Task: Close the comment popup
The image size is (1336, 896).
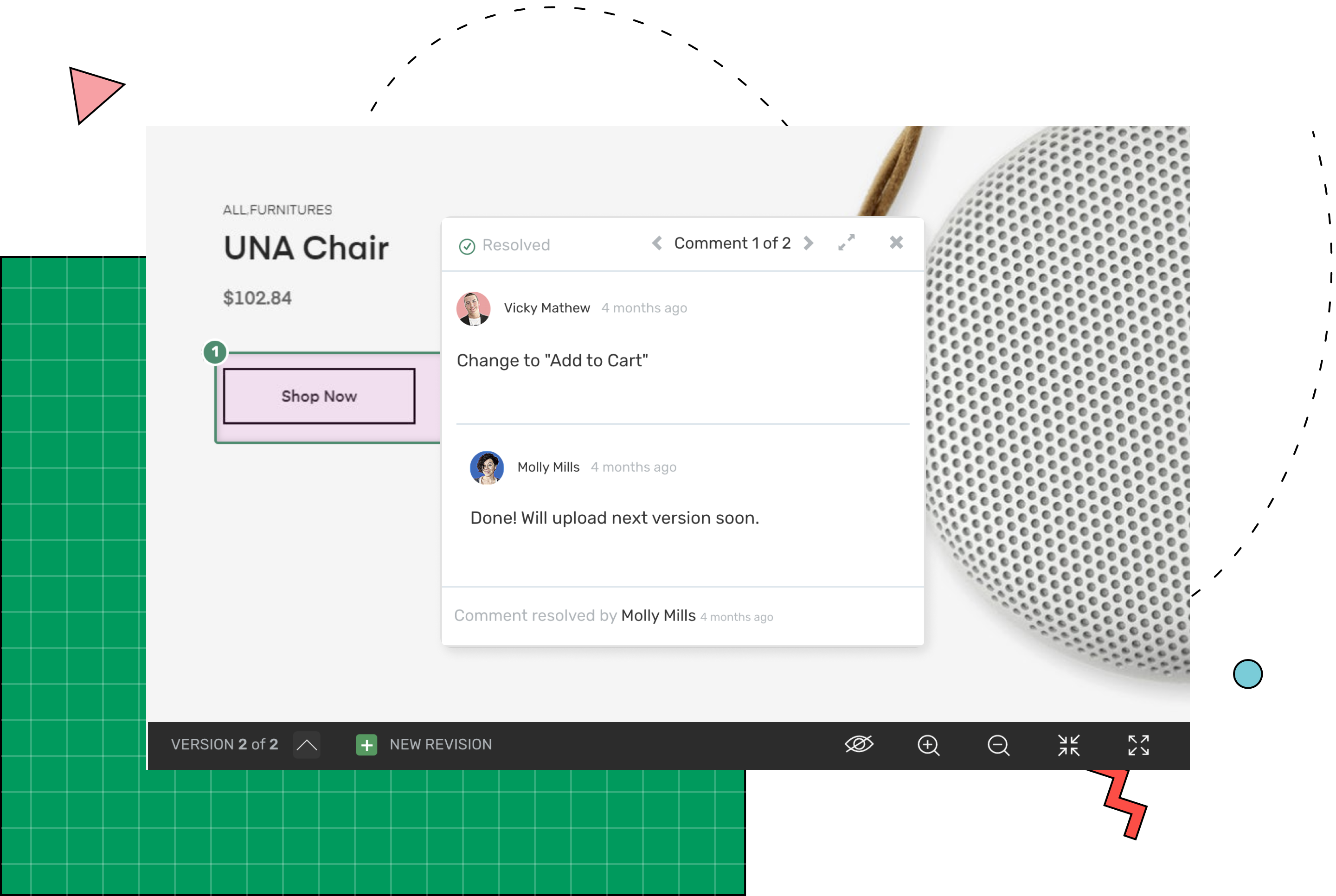Action: [x=896, y=242]
